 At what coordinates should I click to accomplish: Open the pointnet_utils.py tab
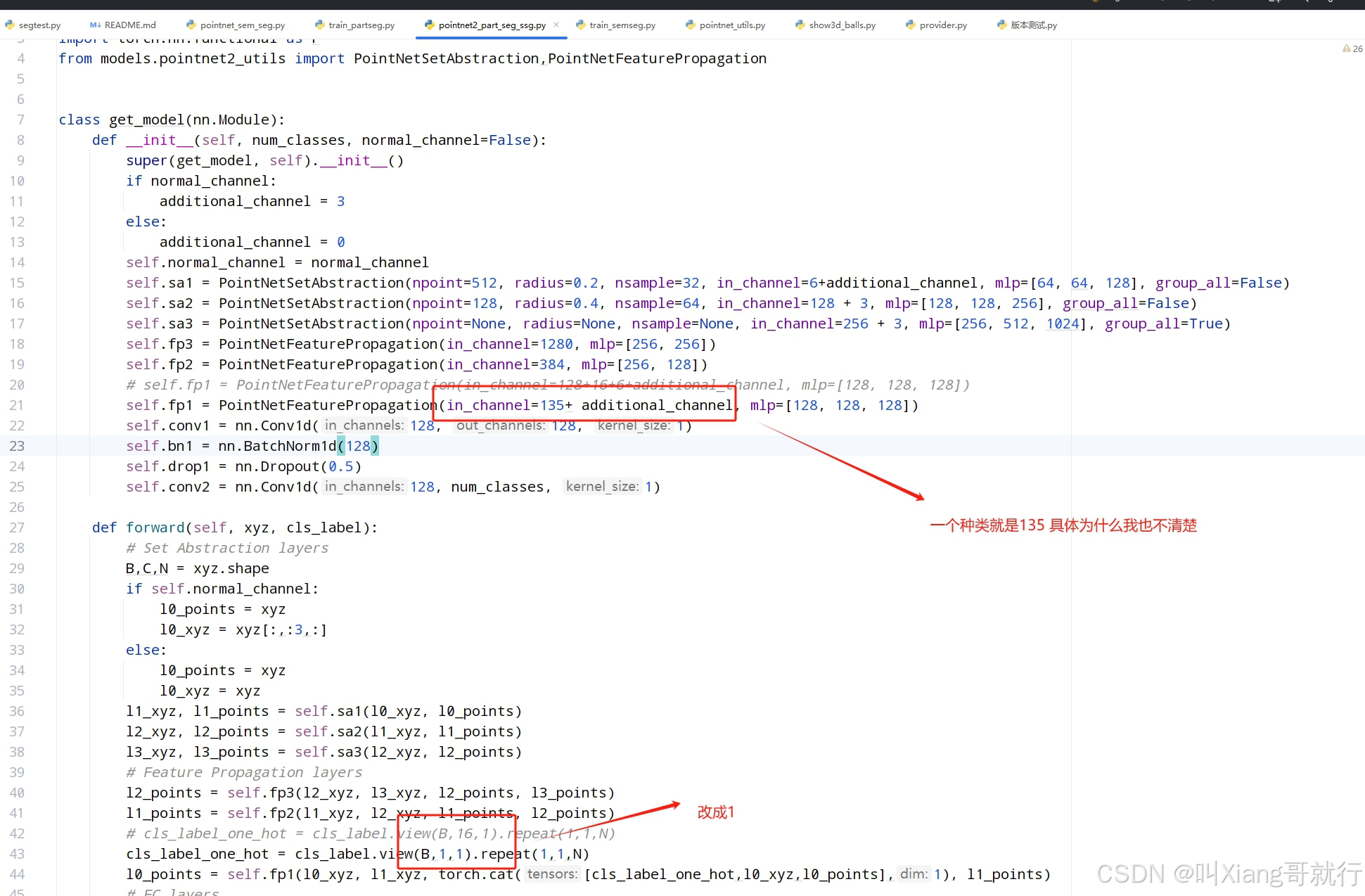tap(731, 25)
